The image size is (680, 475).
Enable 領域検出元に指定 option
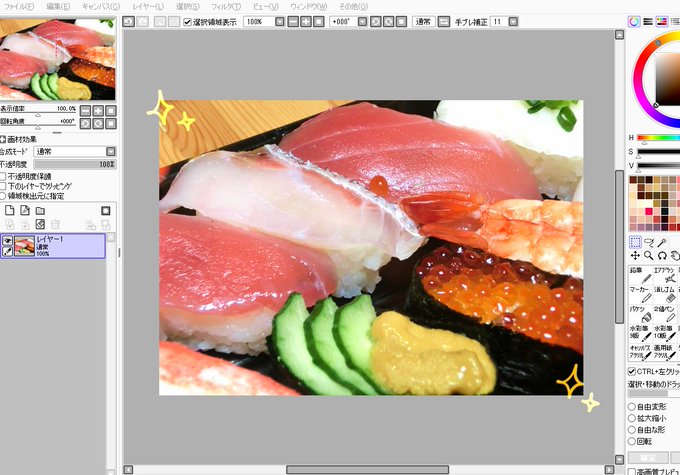tap(3, 196)
